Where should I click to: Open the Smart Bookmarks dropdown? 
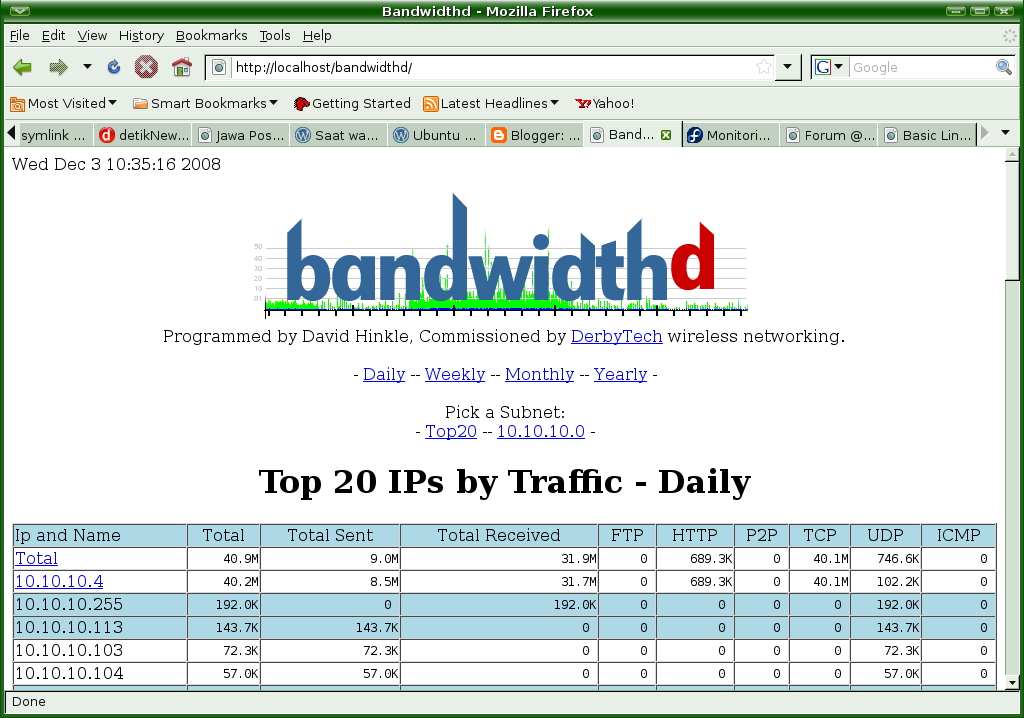click(205, 103)
